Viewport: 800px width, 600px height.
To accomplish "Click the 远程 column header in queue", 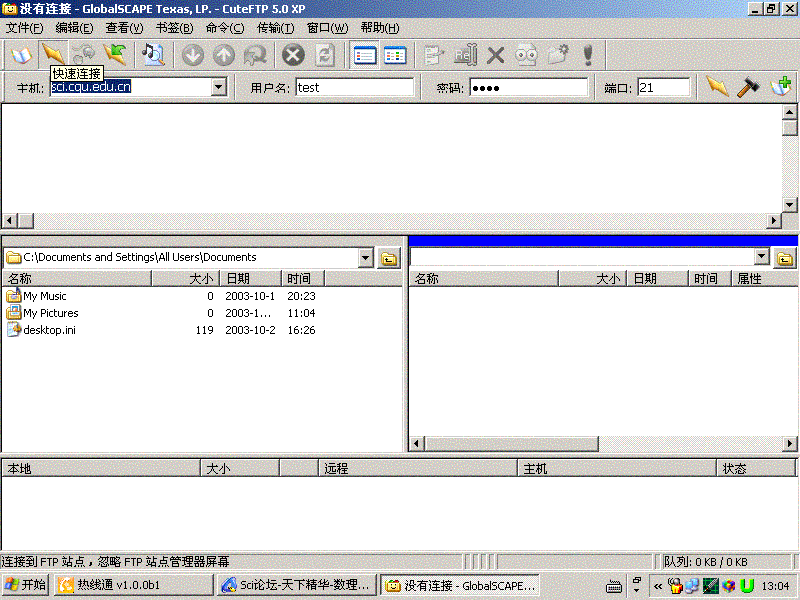I will (x=418, y=468).
